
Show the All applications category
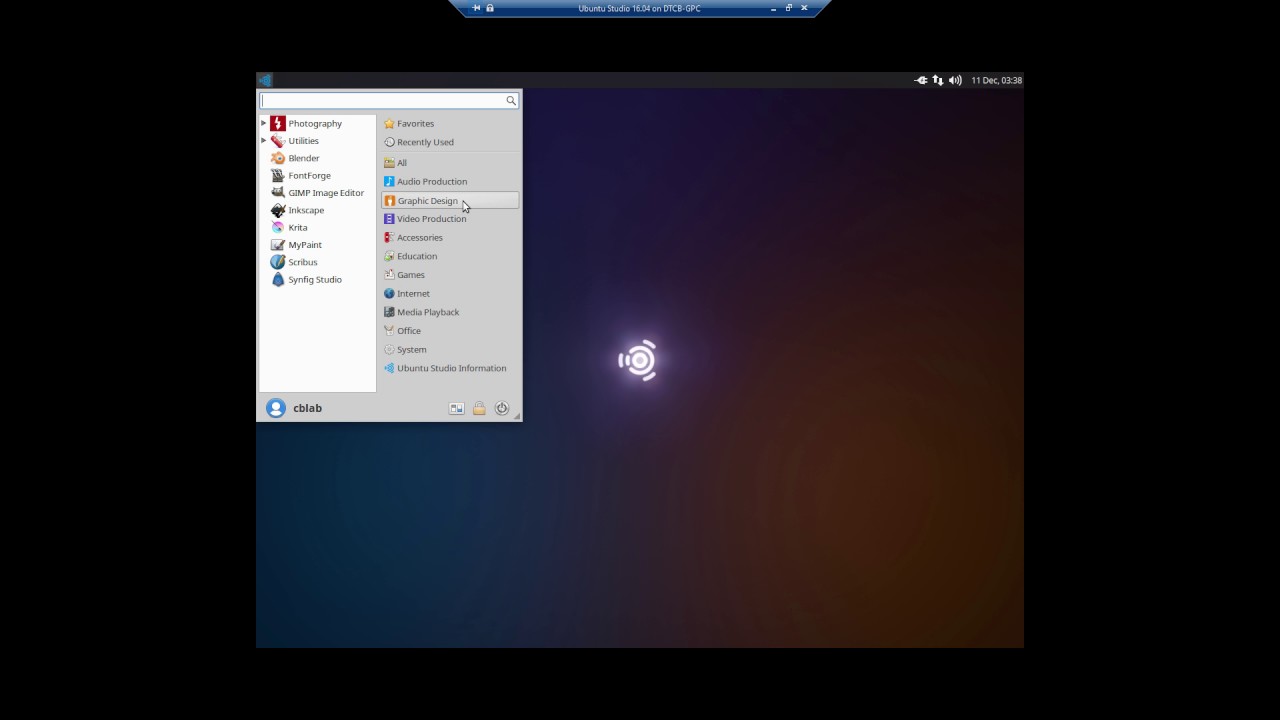click(x=450, y=163)
